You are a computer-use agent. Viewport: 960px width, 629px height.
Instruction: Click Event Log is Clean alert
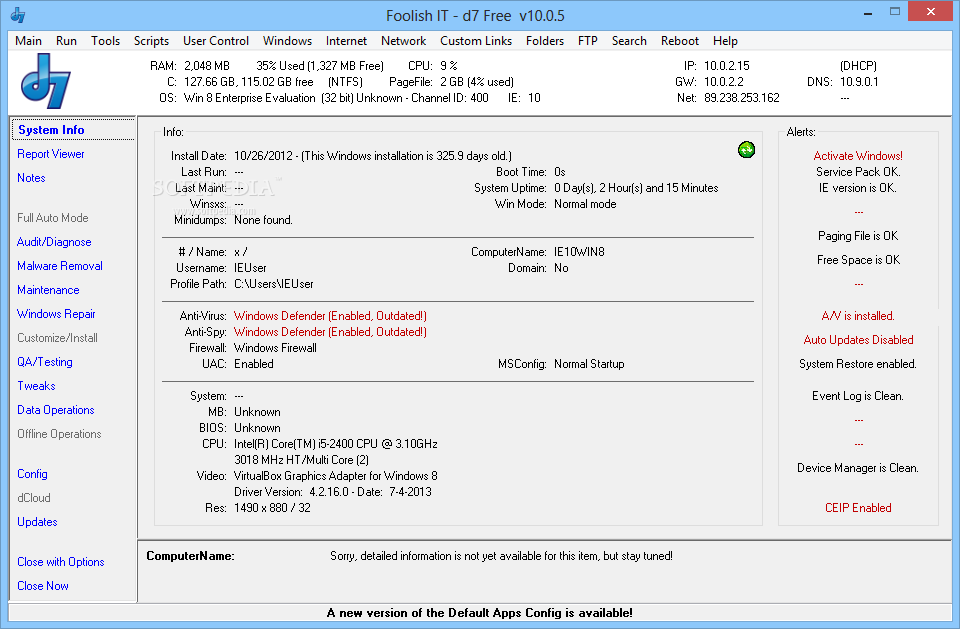pos(858,396)
